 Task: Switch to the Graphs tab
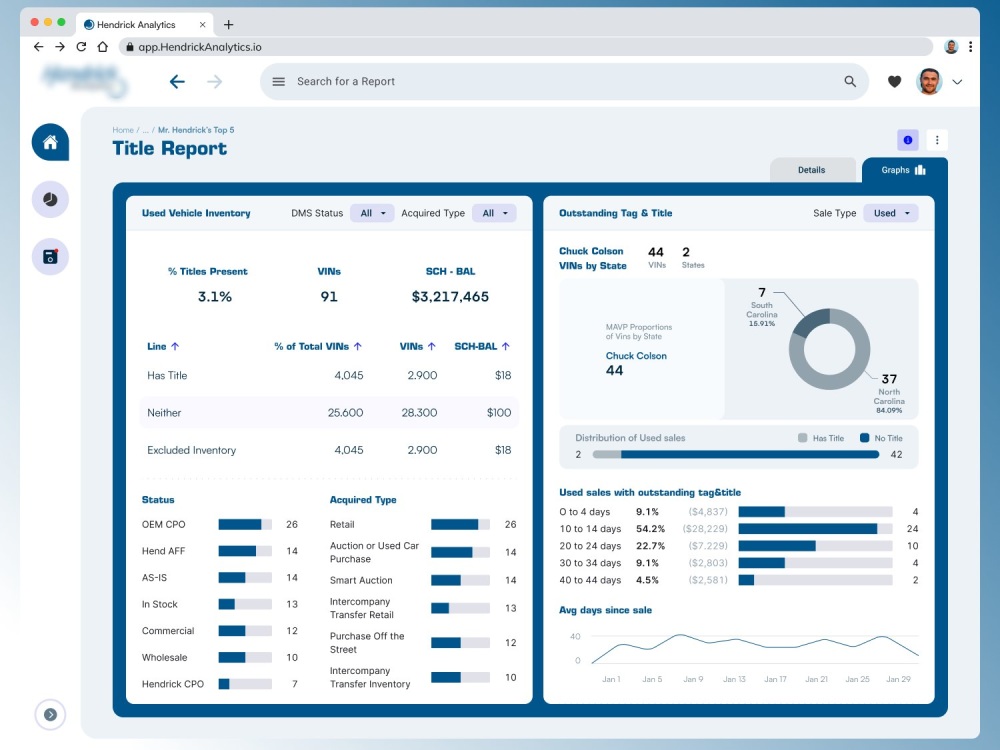(x=904, y=170)
